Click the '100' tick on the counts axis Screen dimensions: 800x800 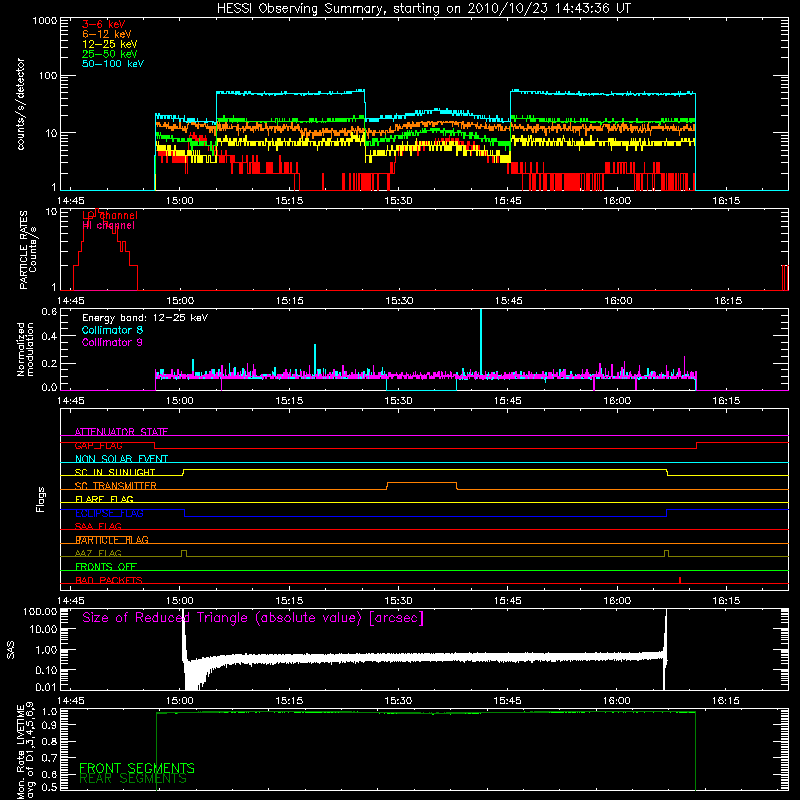47,76
